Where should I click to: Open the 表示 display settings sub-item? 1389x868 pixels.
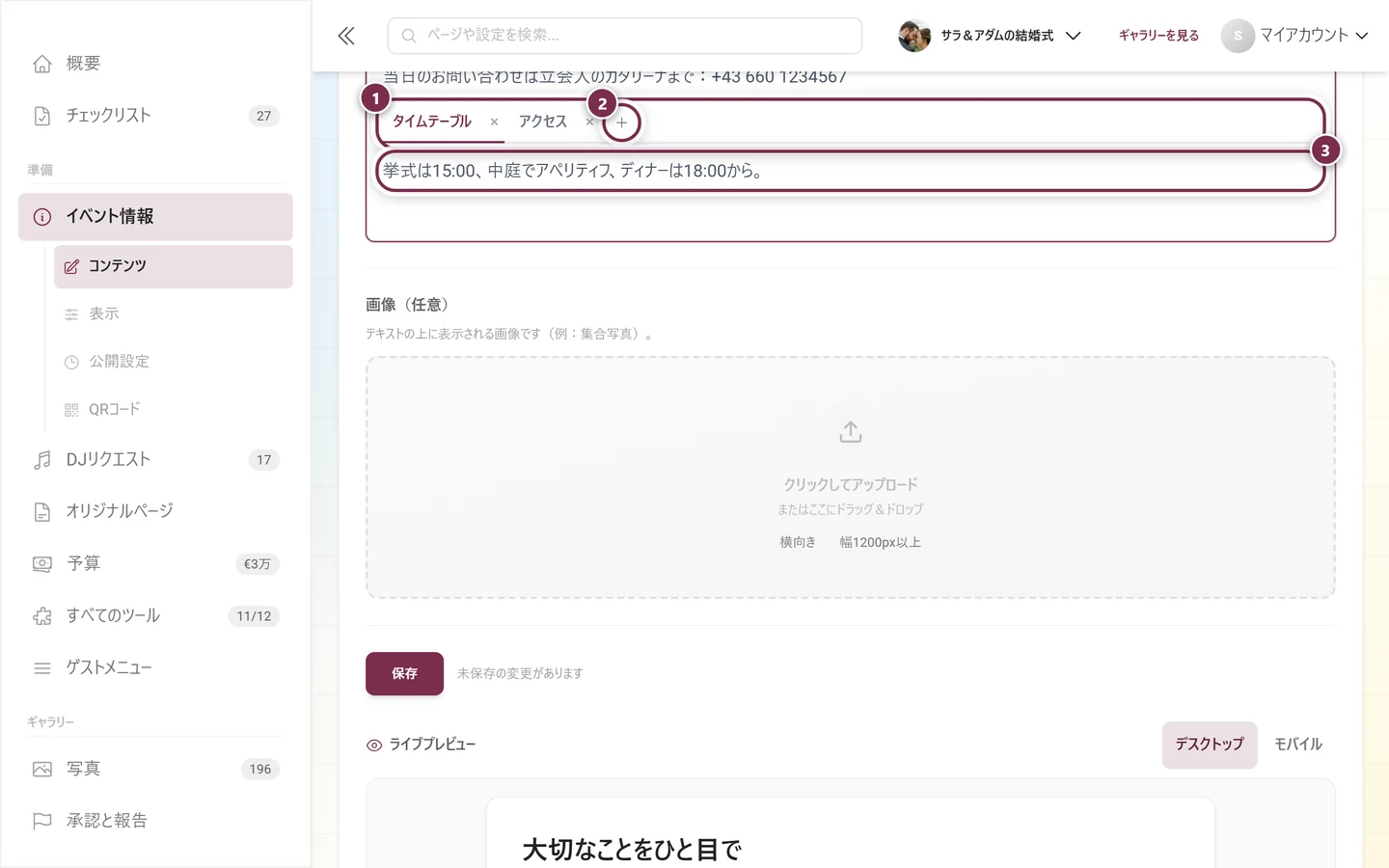pos(174,314)
